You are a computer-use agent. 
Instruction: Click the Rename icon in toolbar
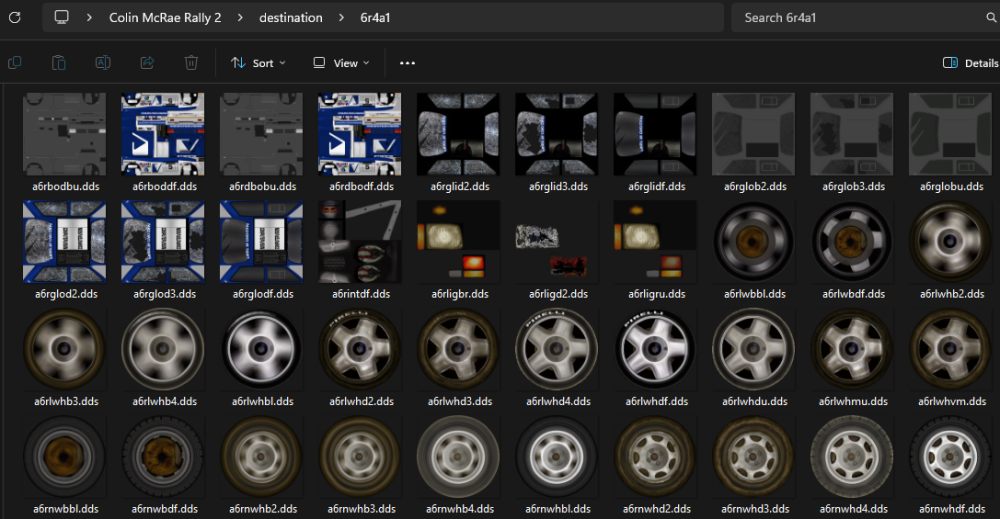[103, 62]
